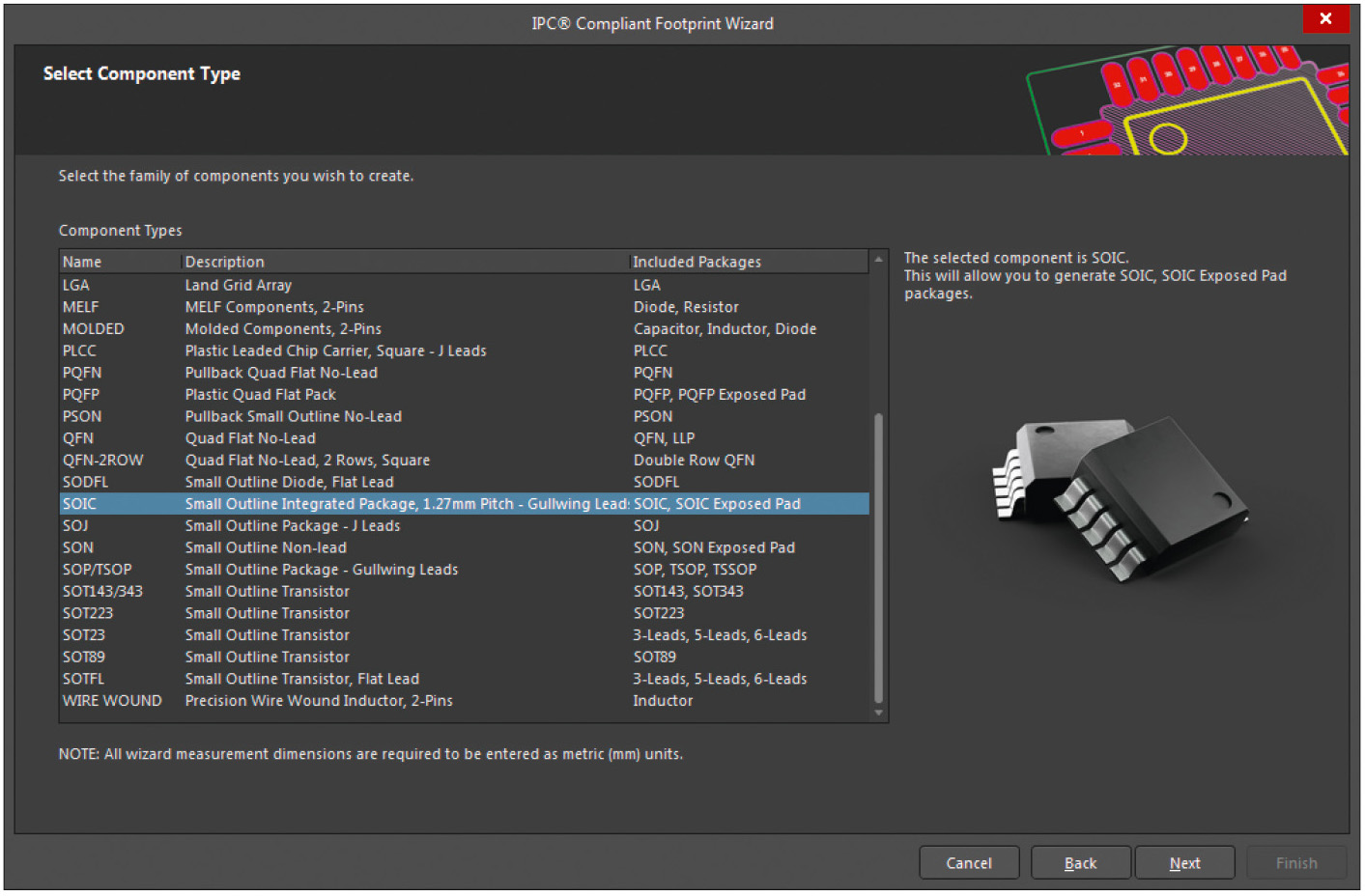The width and height of the screenshot is (1365, 896).
Task: Choose the SOT23 row
Action: tap(464, 635)
